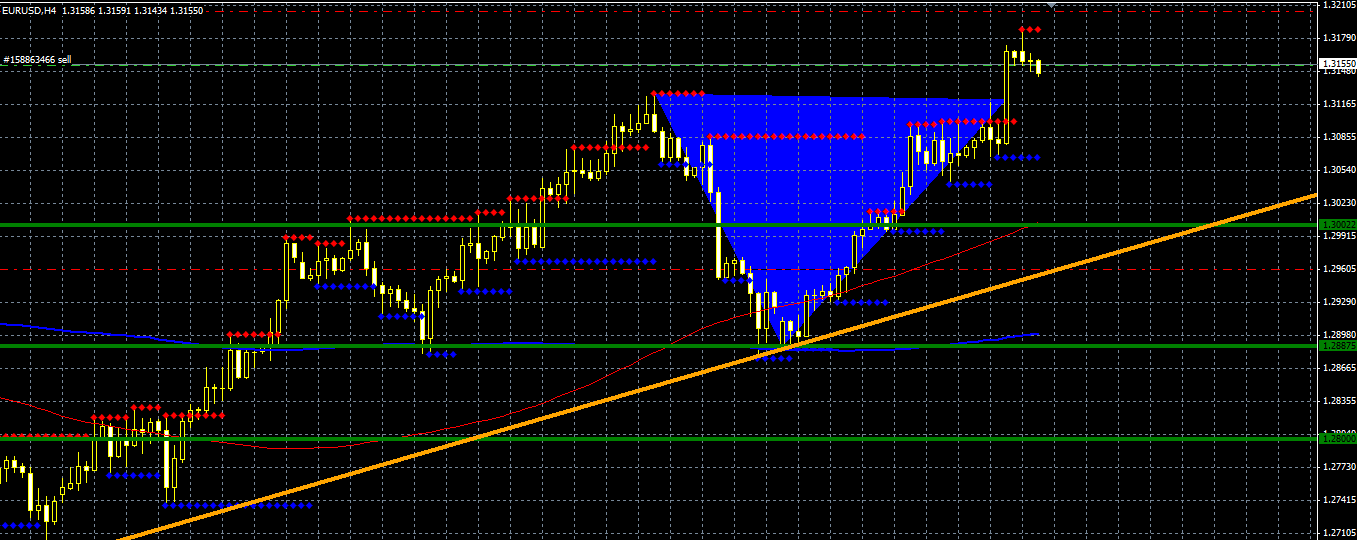Click the green price label 1.28875

(x=1338, y=346)
